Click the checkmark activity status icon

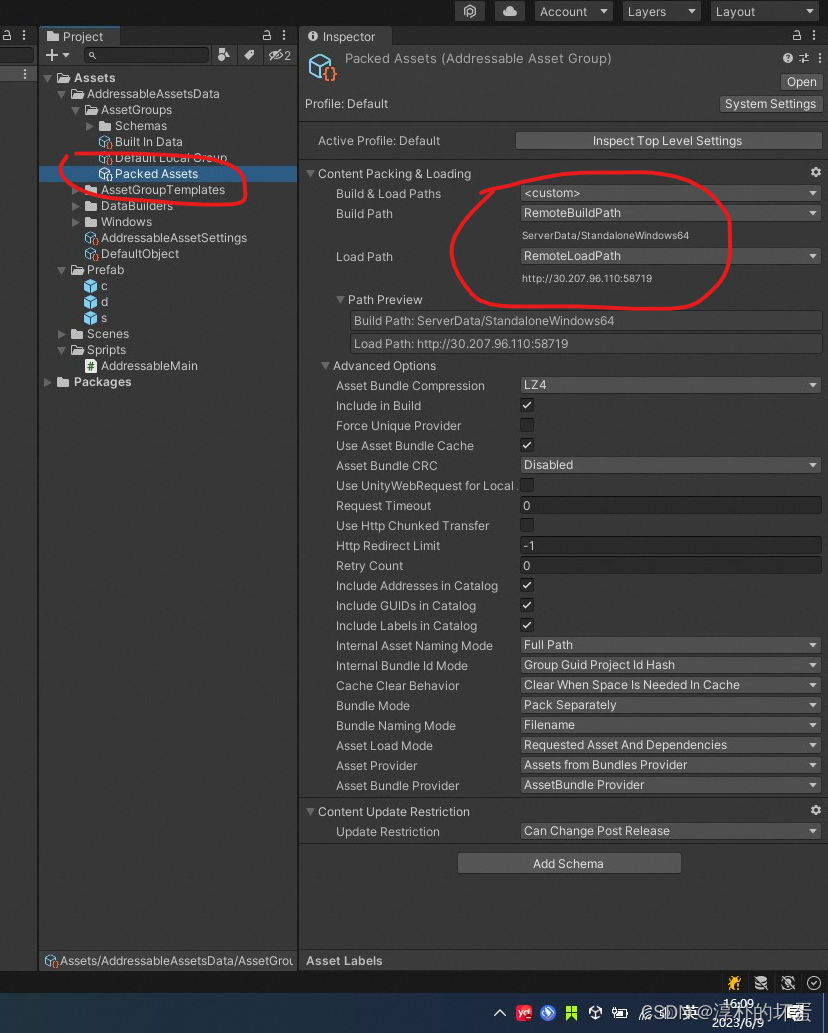(x=814, y=983)
